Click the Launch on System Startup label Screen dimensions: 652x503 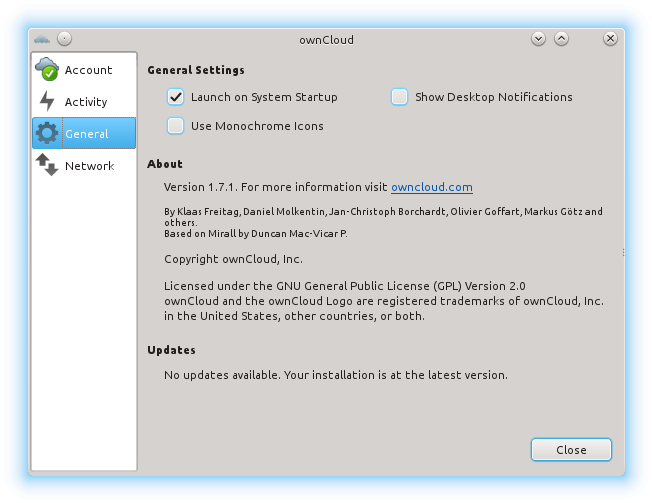pyautogui.click(x=264, y=97)
